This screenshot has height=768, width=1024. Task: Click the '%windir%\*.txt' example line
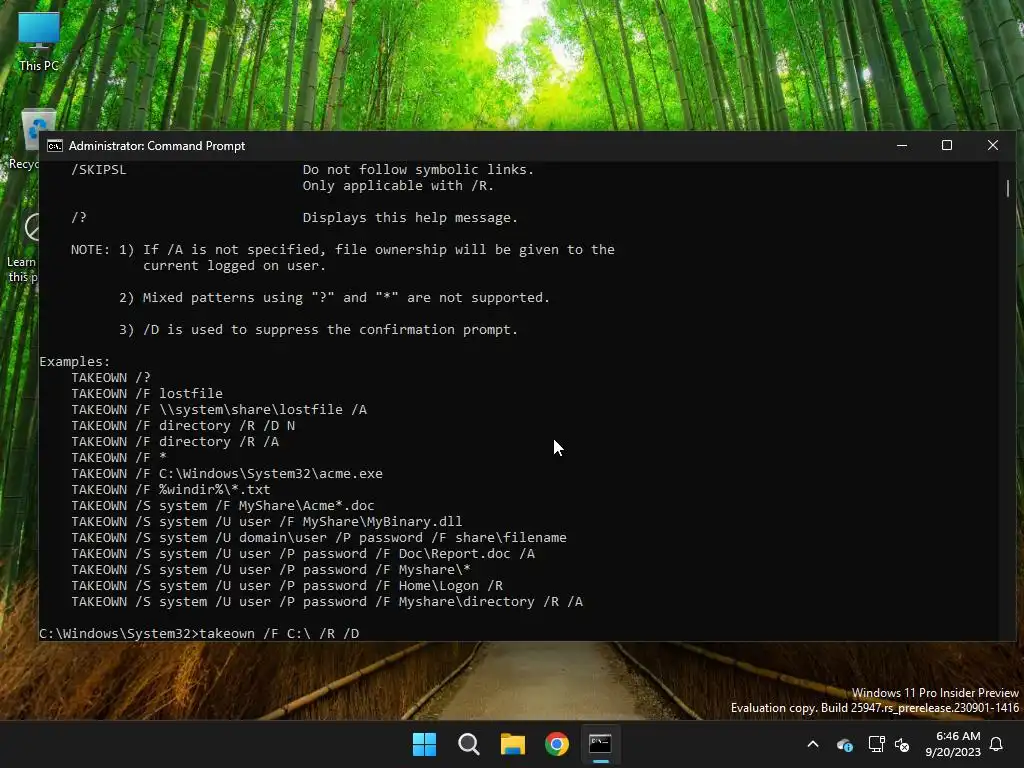(170, 490)
